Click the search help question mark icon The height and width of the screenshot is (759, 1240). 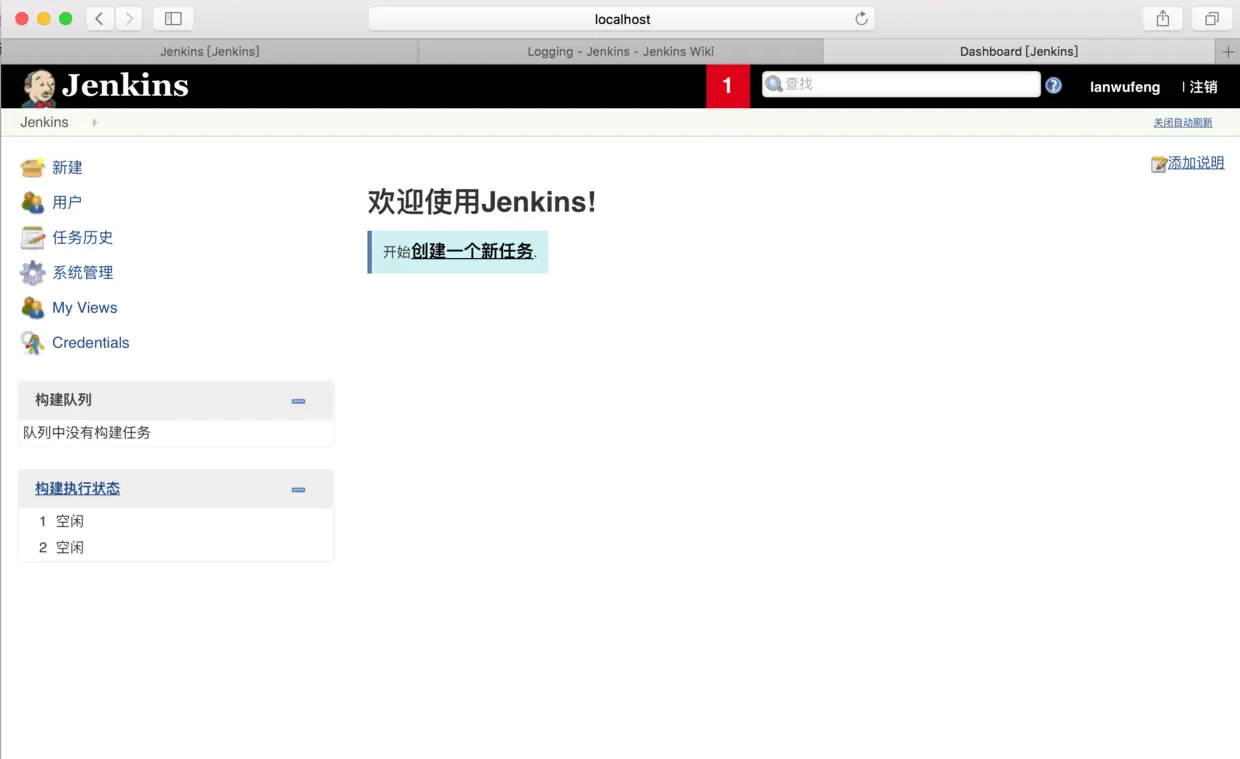[x=1053, y=85]
